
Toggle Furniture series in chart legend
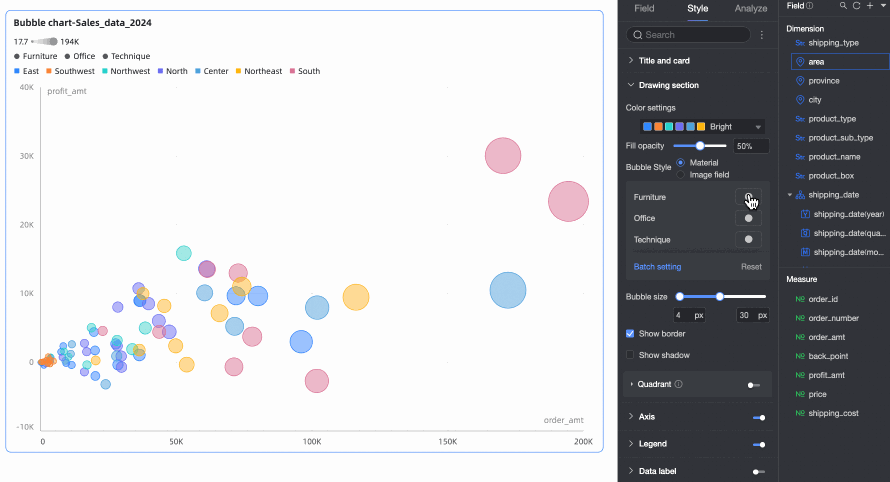pos(35,56)
